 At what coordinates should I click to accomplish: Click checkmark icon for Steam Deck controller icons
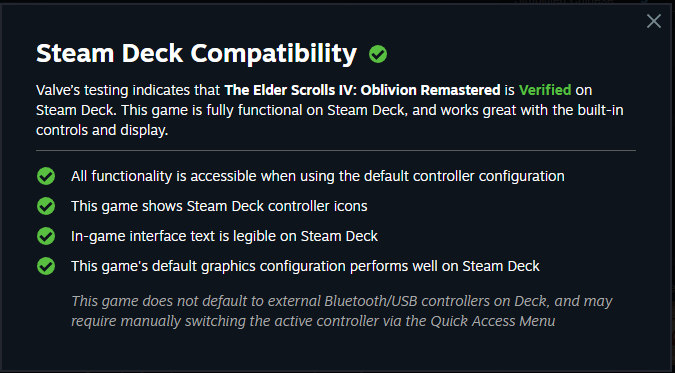(x=46, y=206)
